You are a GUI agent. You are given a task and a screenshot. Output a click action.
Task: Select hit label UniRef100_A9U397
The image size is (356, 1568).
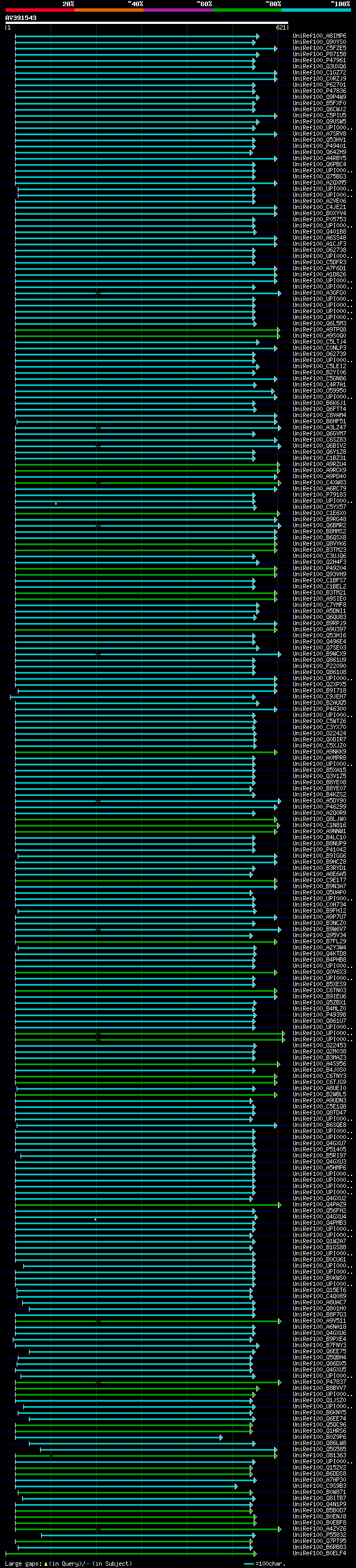click(x=319, y=630)
